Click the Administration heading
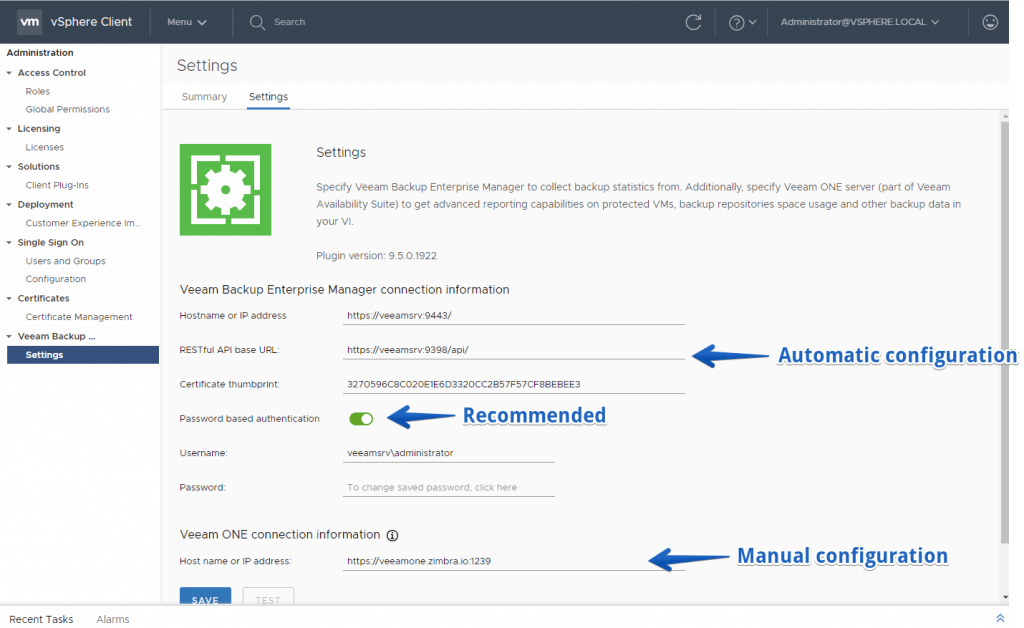The image size is (1024, 628). 40,53
